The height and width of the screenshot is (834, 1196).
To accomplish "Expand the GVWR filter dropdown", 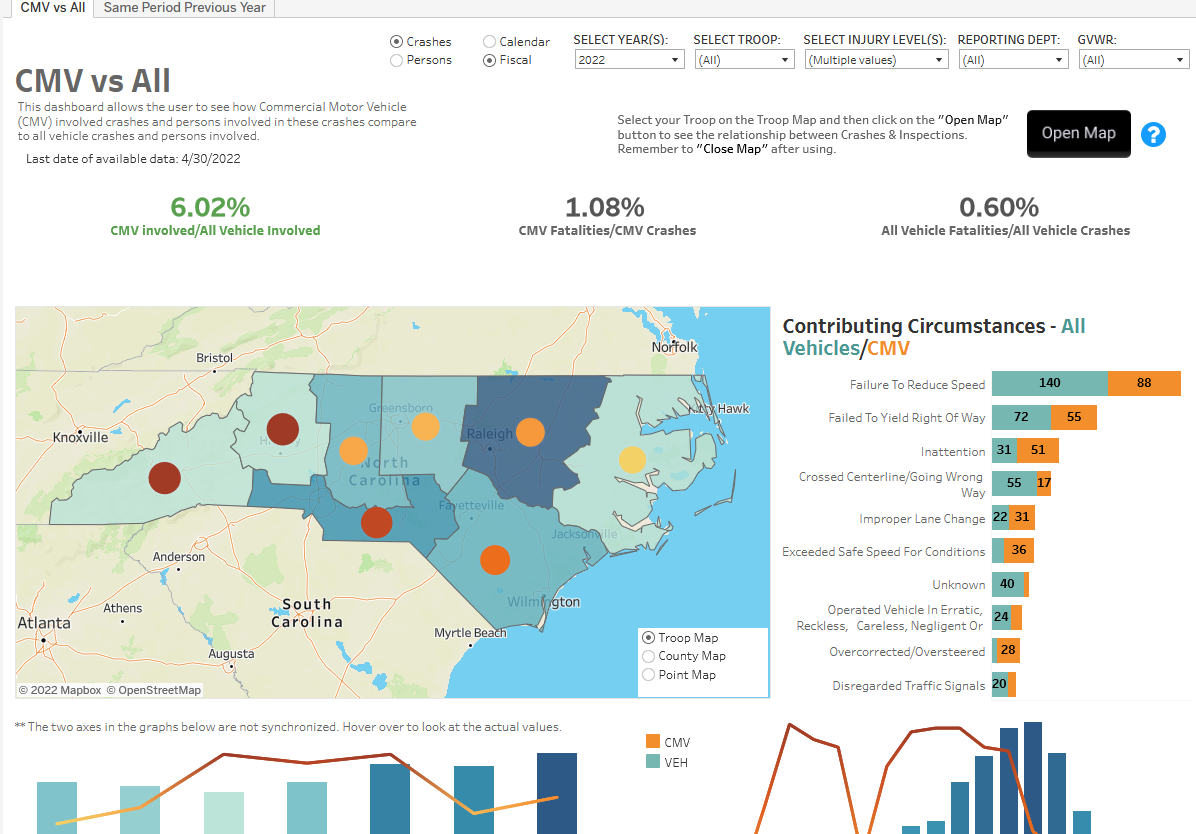I will [x=1132, y=60].
